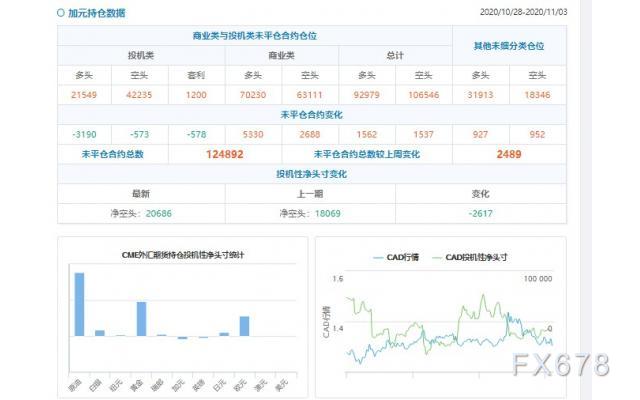
Task: Click the 多头 header under 投机类
Action: point(84,75)
